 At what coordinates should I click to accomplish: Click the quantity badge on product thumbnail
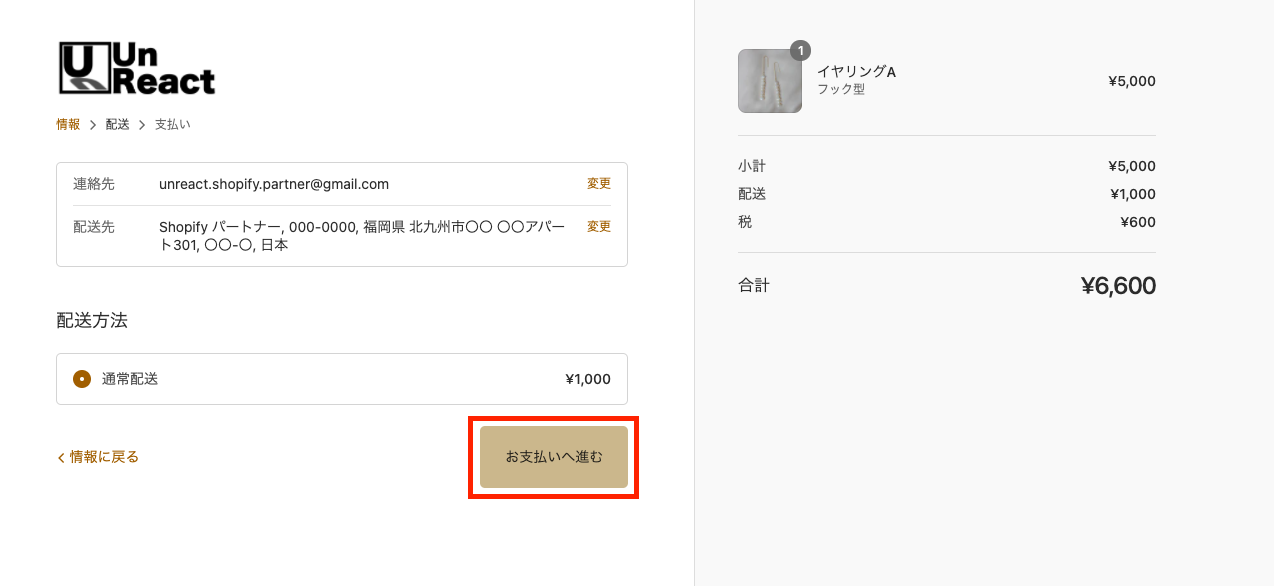point(800,50)
